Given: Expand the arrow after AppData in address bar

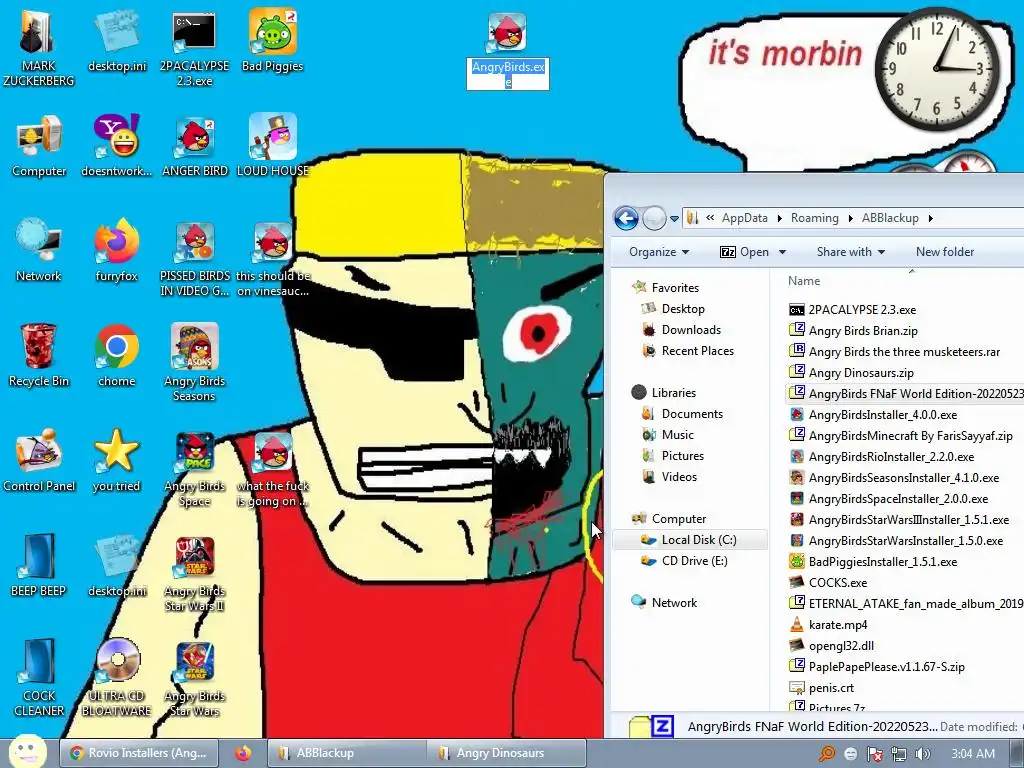Looking at the screenshot, I should pyautogui.click(x=779, y=218).
